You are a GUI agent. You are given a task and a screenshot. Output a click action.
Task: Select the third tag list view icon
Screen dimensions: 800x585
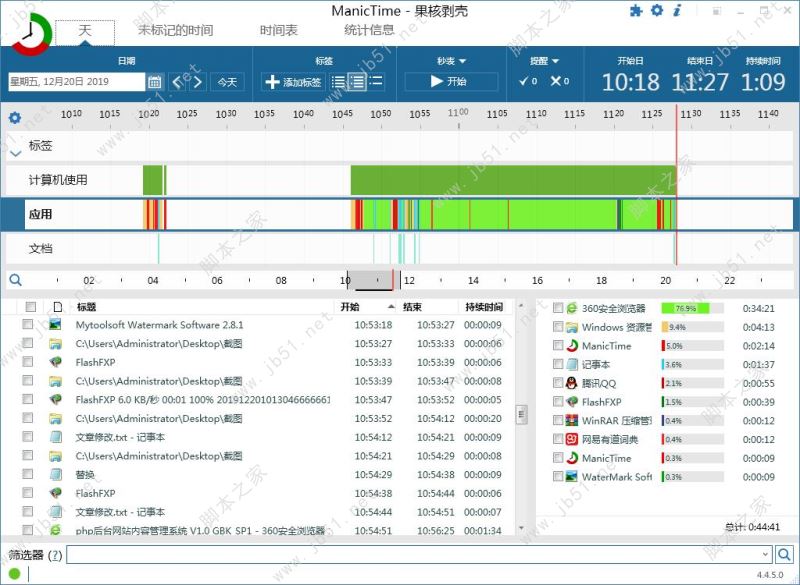[376, 82]
